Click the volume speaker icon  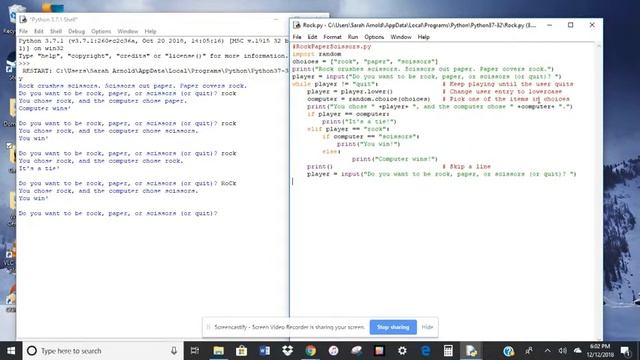point(562,351)
